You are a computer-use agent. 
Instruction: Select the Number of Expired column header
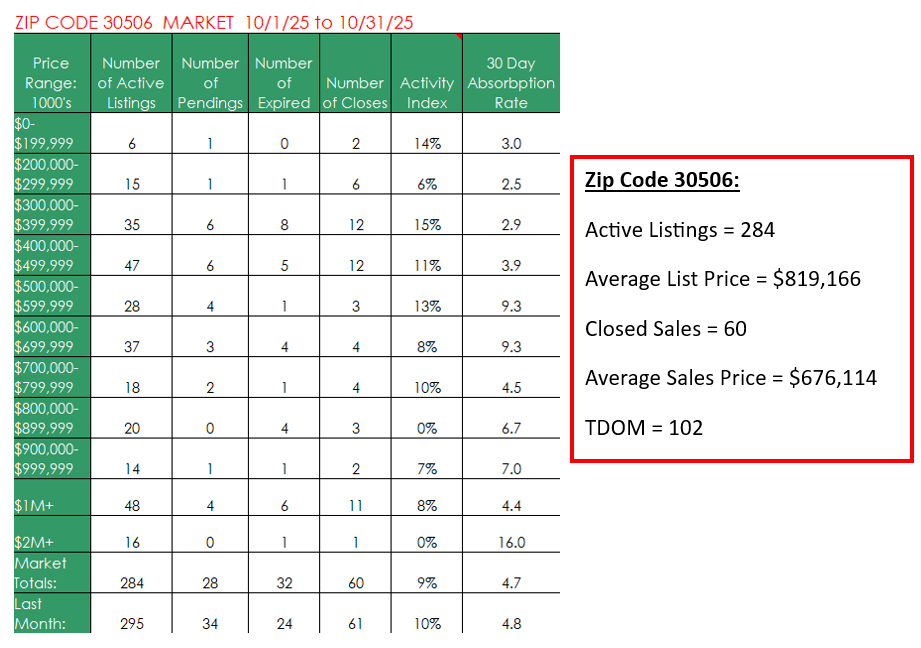[x=284, y=82]
